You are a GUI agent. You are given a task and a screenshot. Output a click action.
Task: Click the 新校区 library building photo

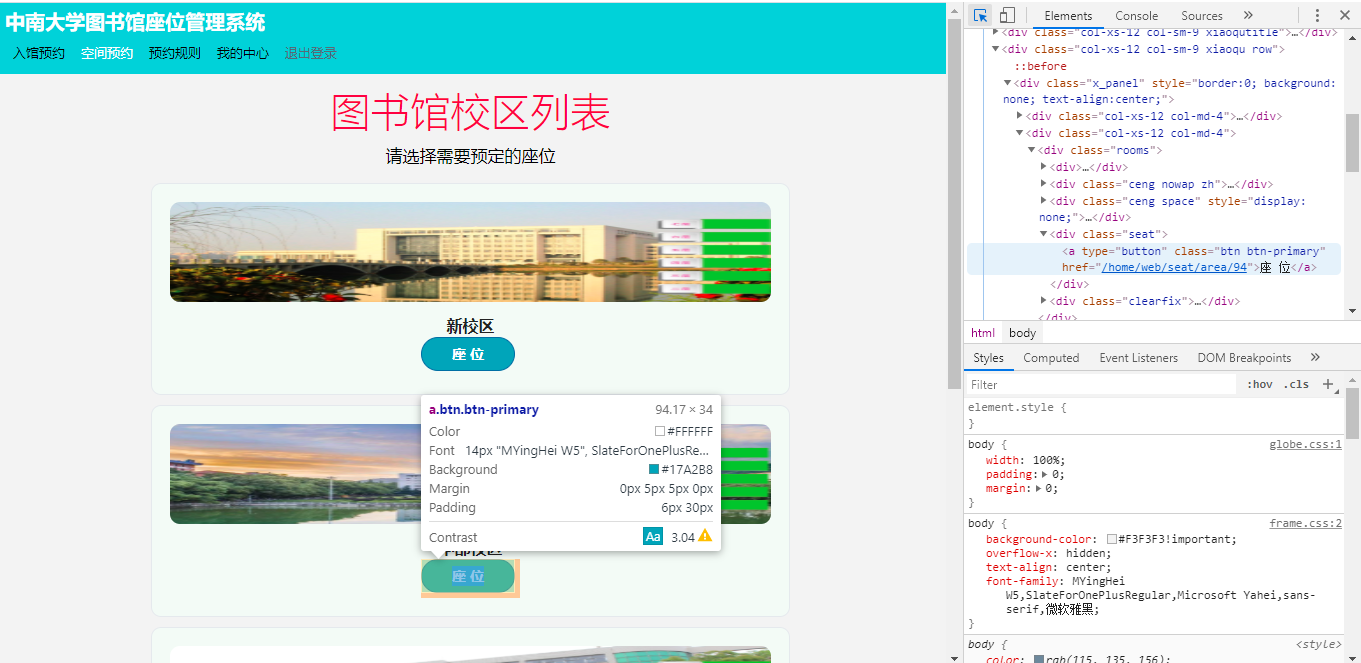[470, 252]
